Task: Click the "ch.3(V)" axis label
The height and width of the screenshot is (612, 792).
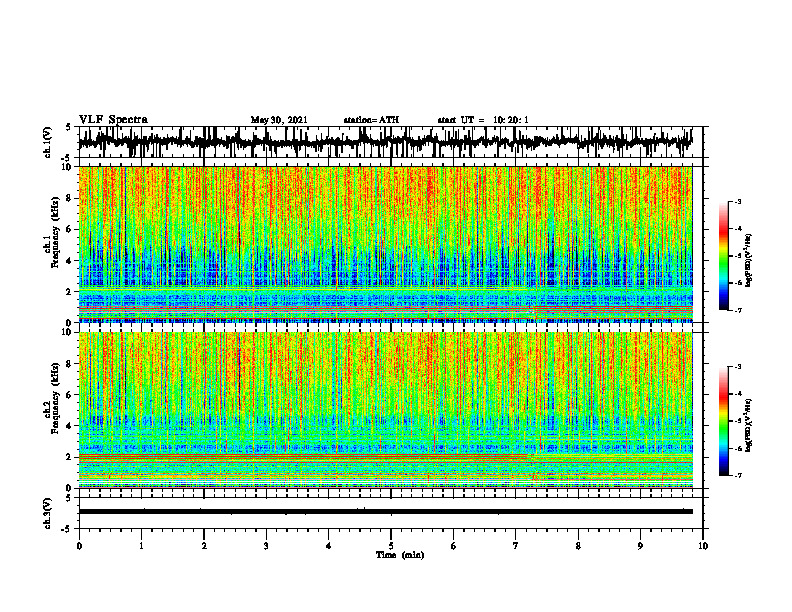Action: [48, 513]
